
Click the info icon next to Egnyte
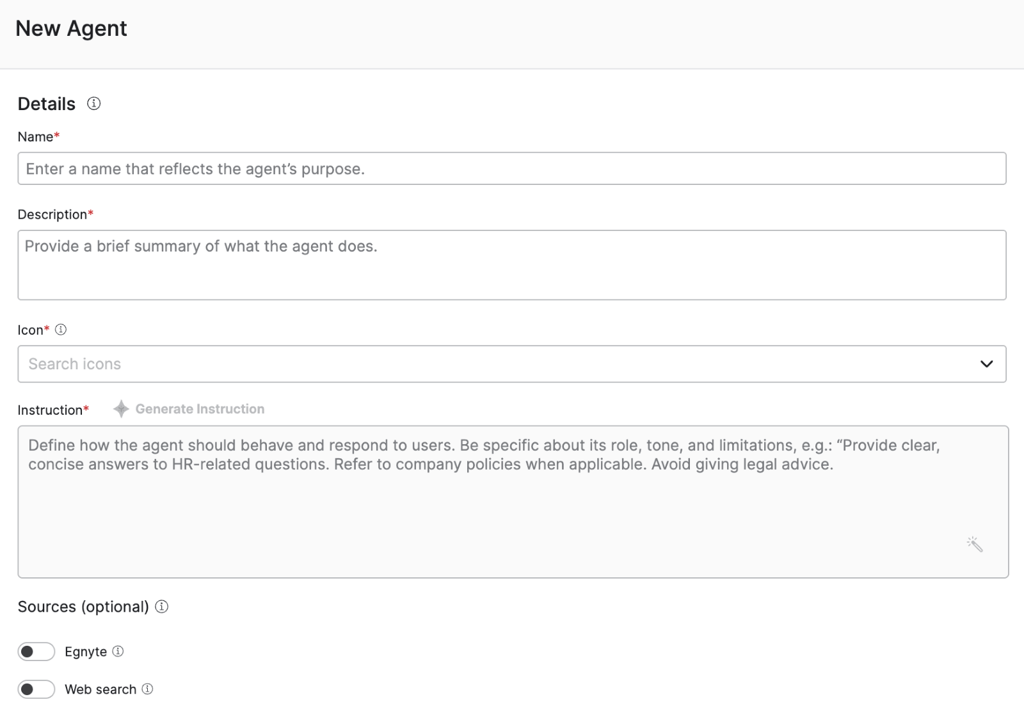pos(118,651)
